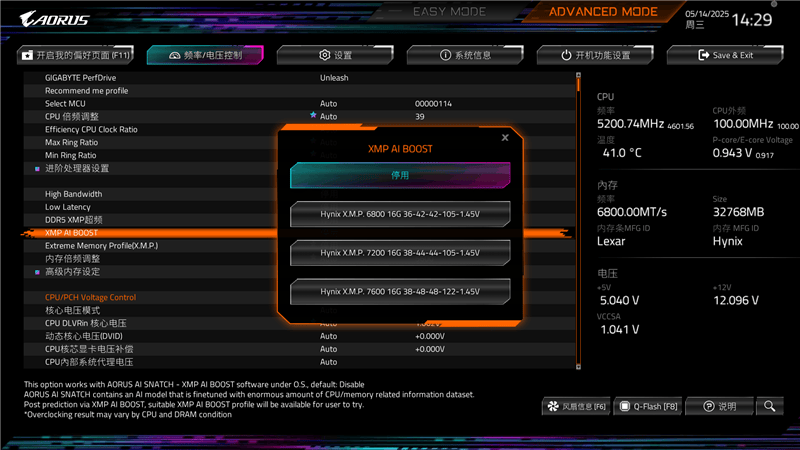The height and width of the screenshot is (450, 800).
Task: Click the star beside CPU 倍频调整 Auto
Action: [x=313, y=115]
